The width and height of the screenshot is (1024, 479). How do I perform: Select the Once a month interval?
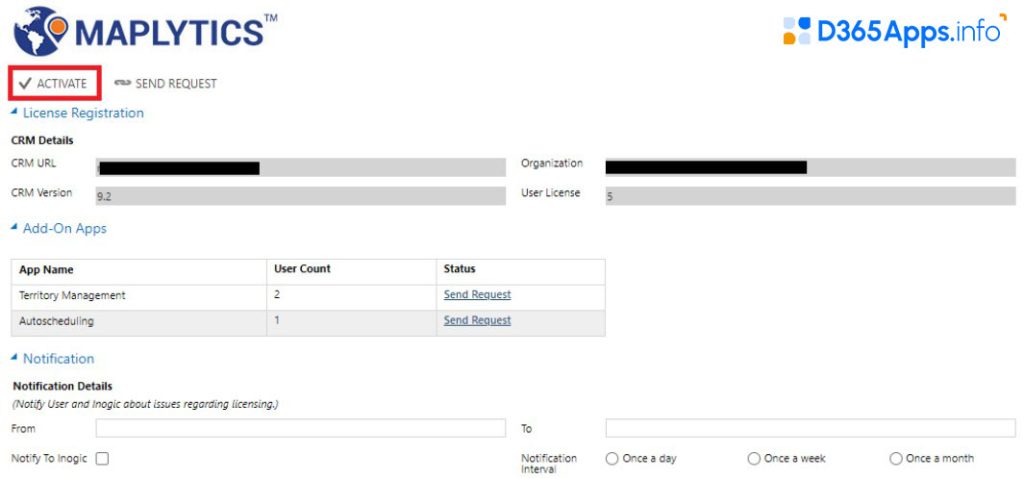[x=896, y=459]
